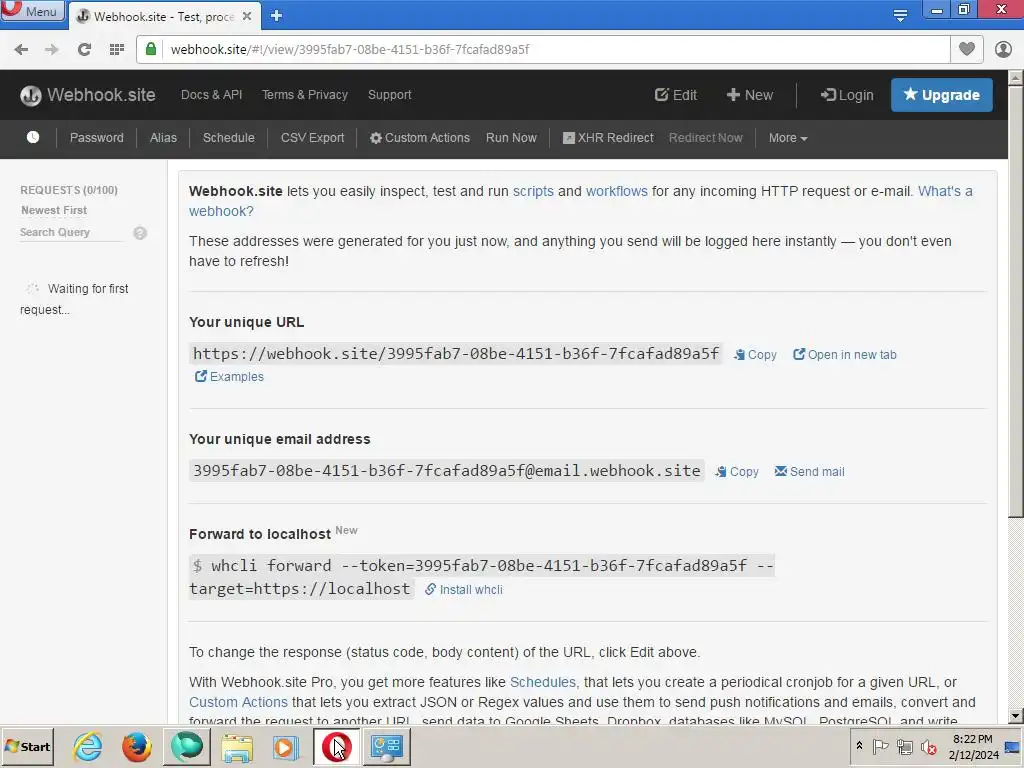
Task: Click the clock history icon
Action: 33,137
